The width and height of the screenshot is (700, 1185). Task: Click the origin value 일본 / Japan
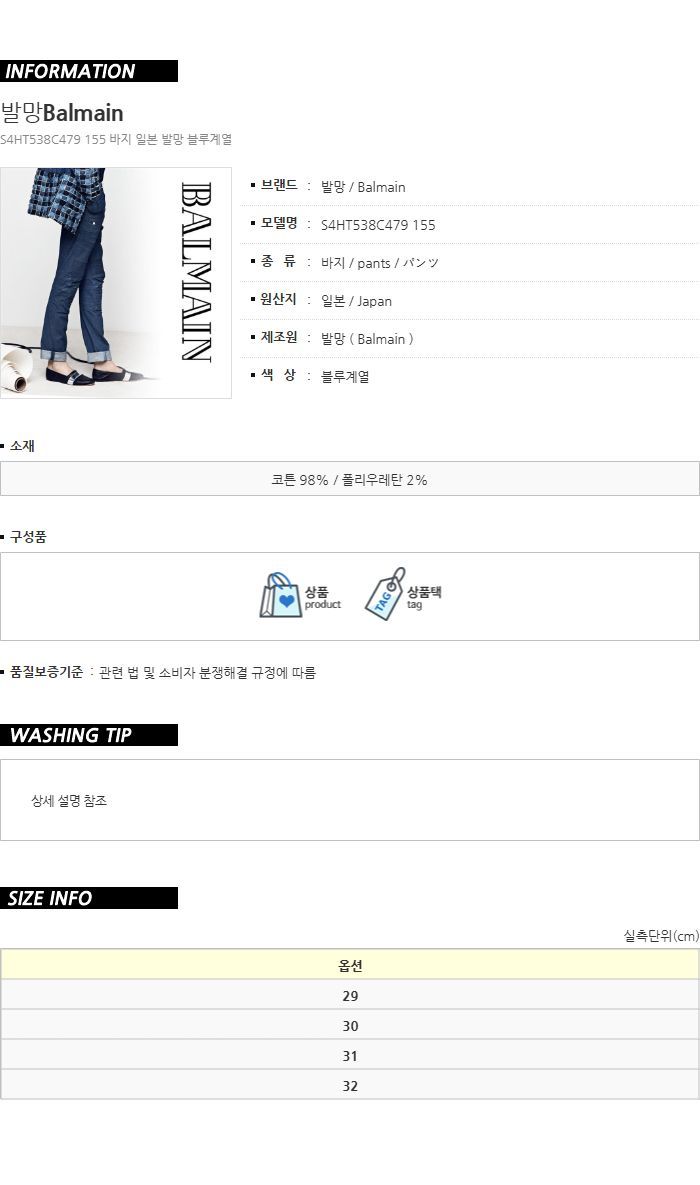click(x=356, y=301)
